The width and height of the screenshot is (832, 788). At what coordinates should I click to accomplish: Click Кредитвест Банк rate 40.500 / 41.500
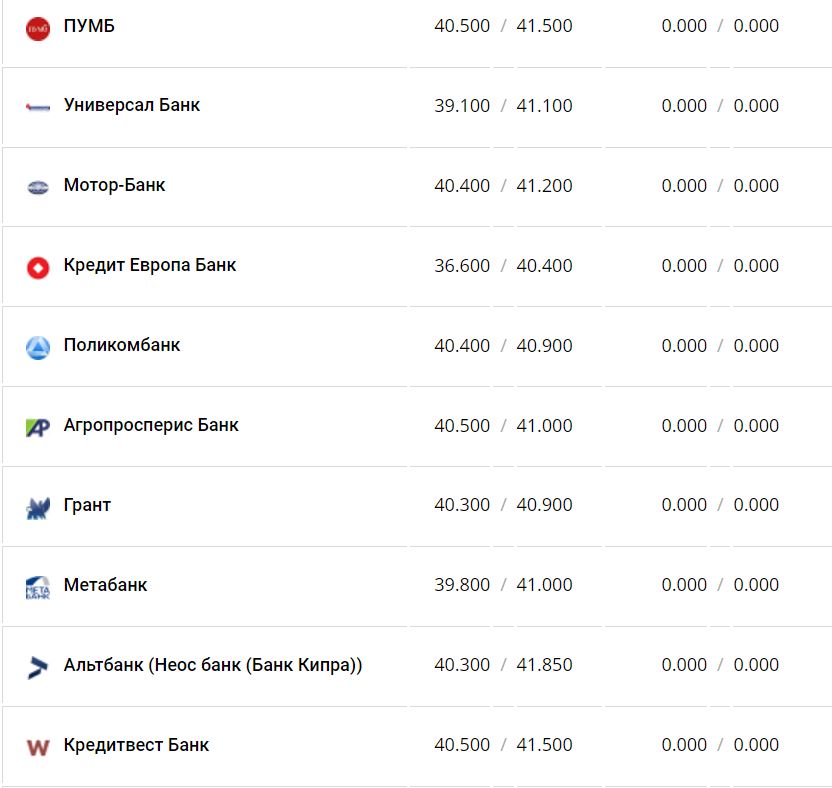(503, 745)
